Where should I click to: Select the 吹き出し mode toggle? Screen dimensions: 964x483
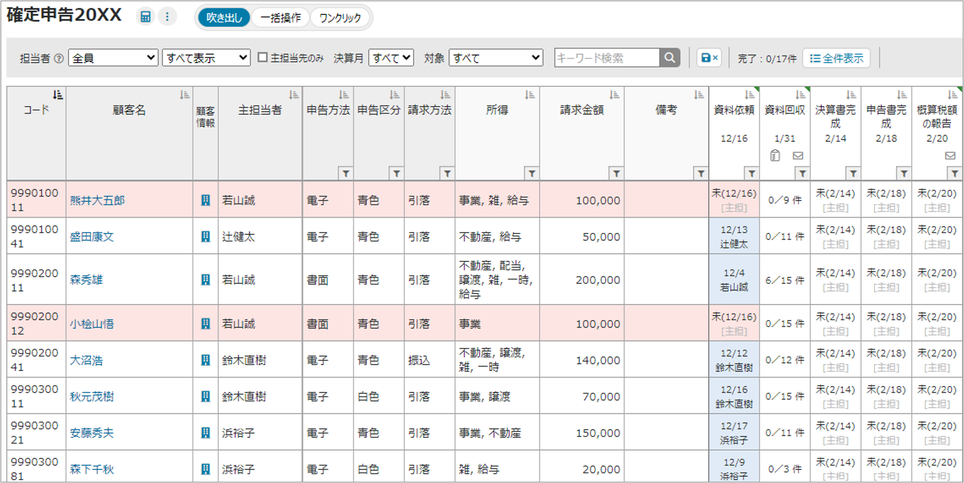pos(223,17)
